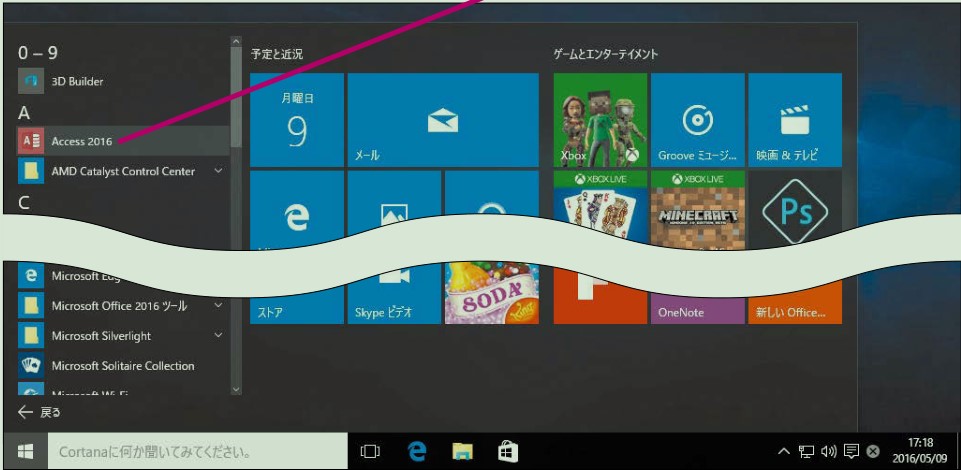Jump to the A letter group header
The width and height of the screenshot is (961, 470).
pyautogui.click(x=24, y=113)
